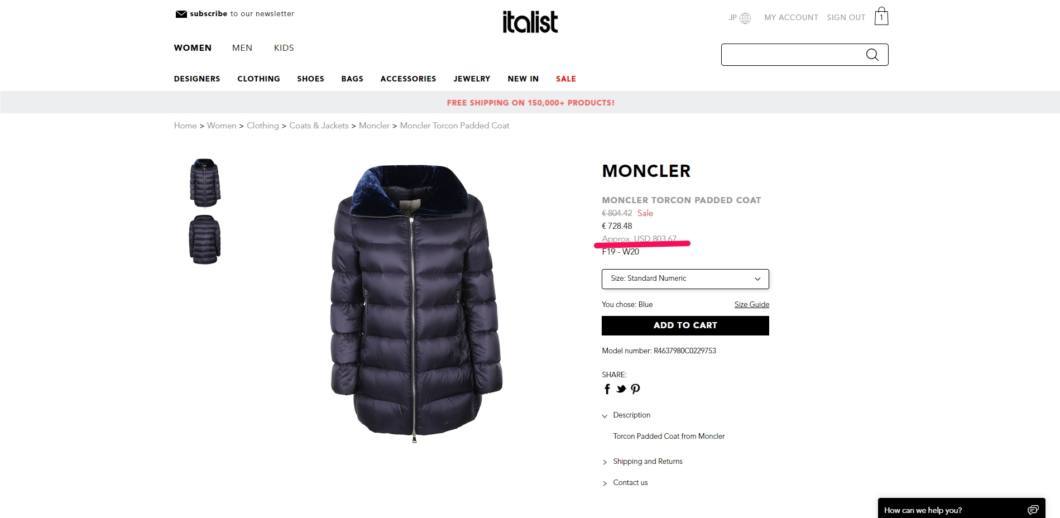Open the chat help icon

click(x=1032, y=510)
